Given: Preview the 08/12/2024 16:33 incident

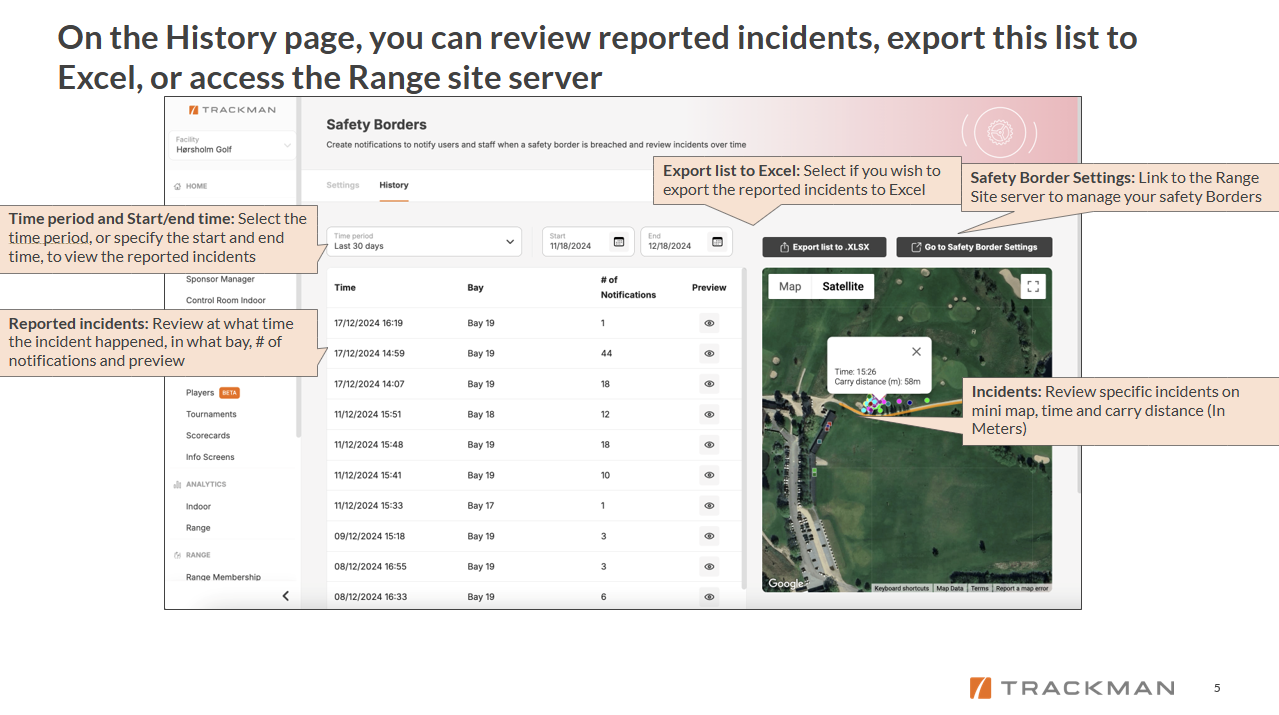Looking at the screenshot, I should [709, 597].
